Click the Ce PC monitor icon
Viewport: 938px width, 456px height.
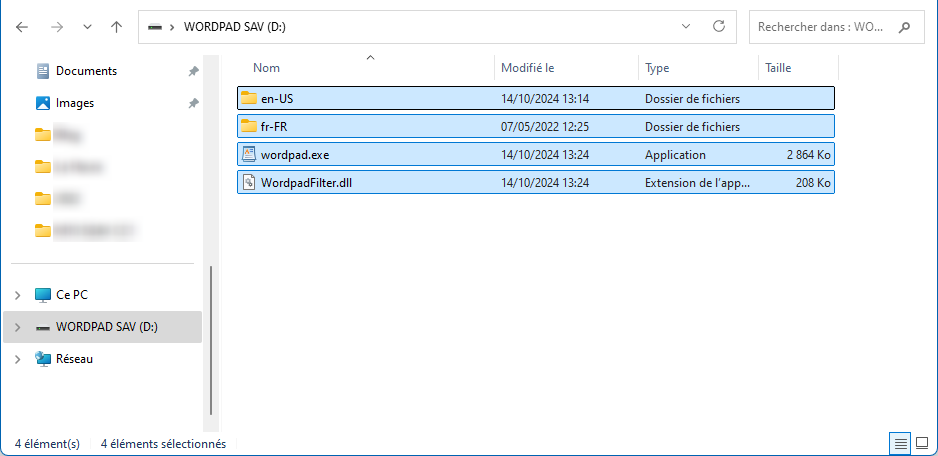tap(42, 295)
